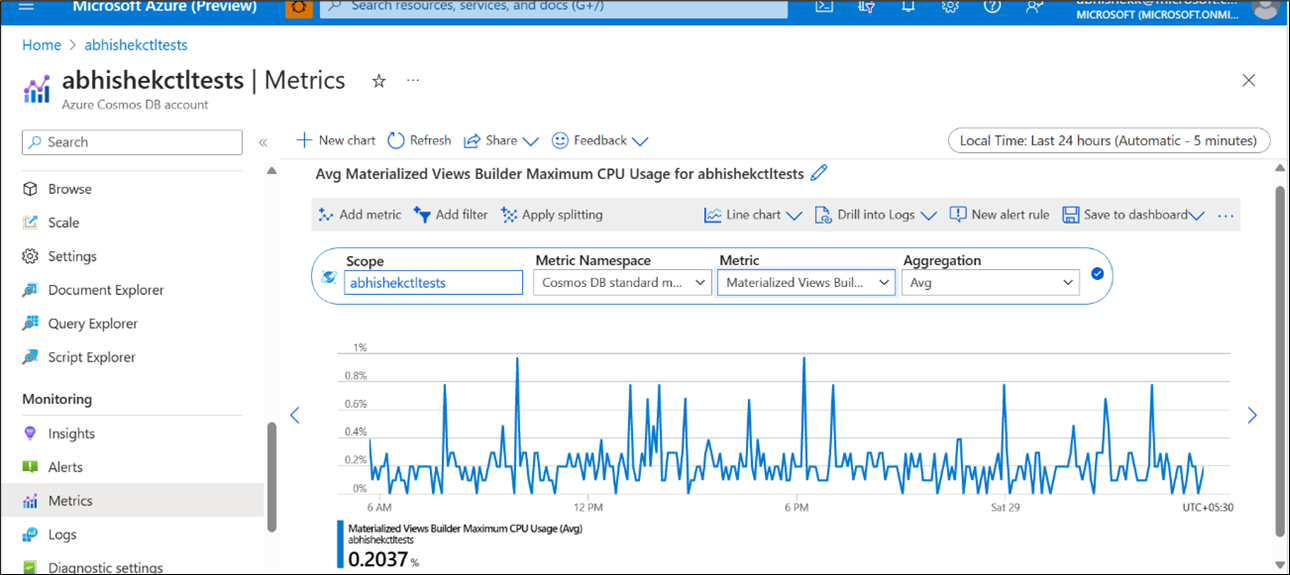The height and width of the screenshot is (575, 1290).
Task: Click the sidebar scroll up arrow
Action: click(x=271, y=172)
